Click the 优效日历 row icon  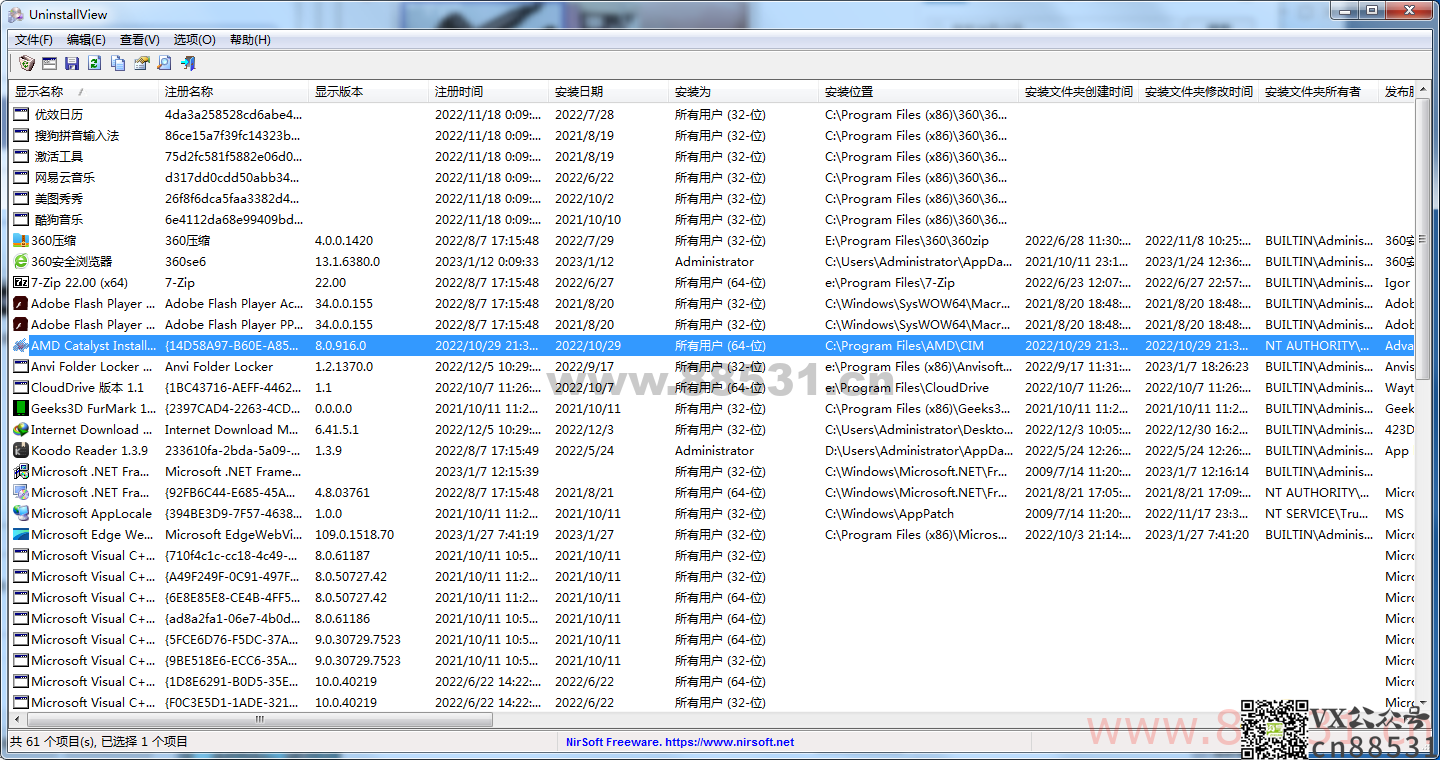[x=21, y=114]
